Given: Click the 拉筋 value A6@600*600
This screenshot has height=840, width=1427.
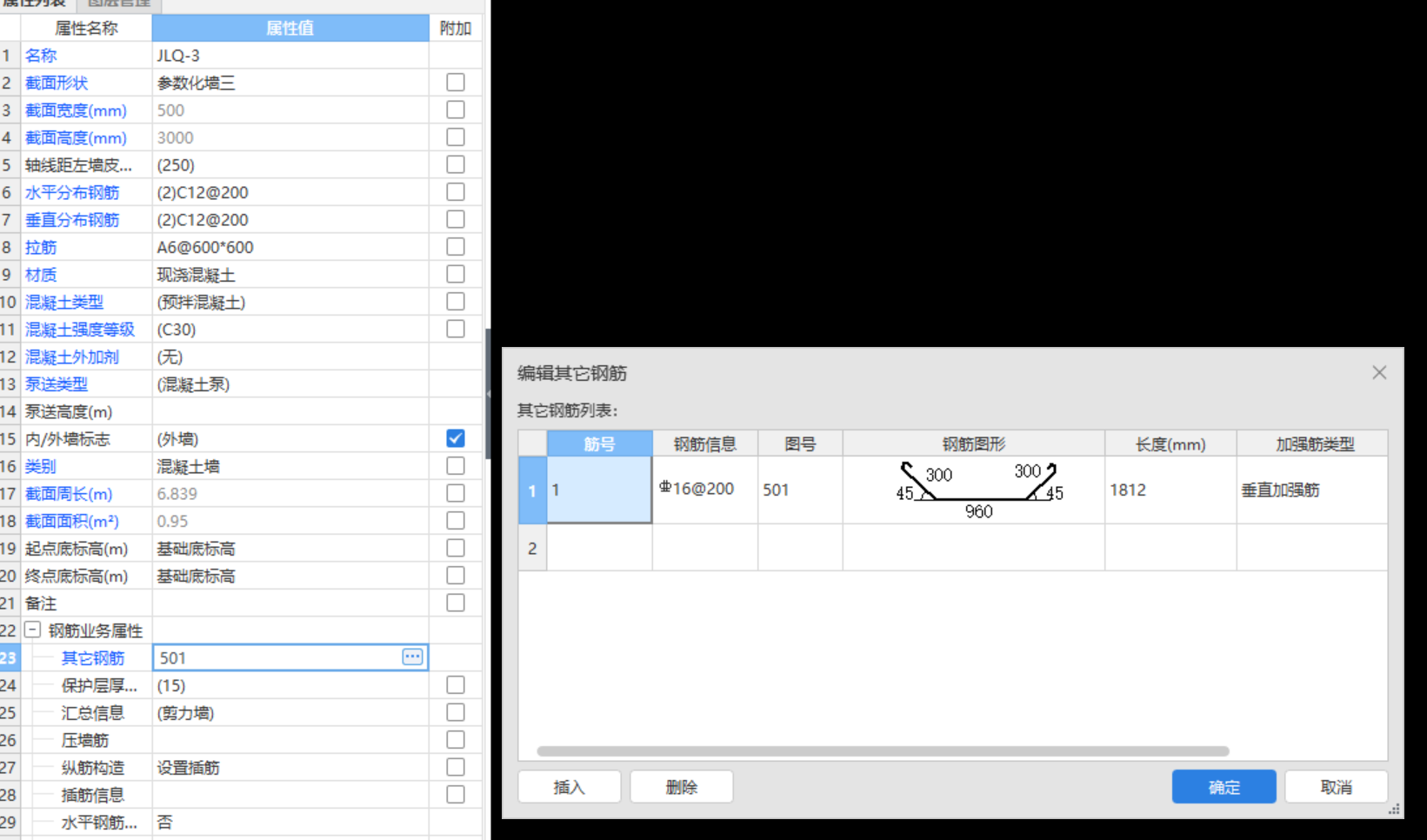Looking at the screenshot, I should 290,247.
